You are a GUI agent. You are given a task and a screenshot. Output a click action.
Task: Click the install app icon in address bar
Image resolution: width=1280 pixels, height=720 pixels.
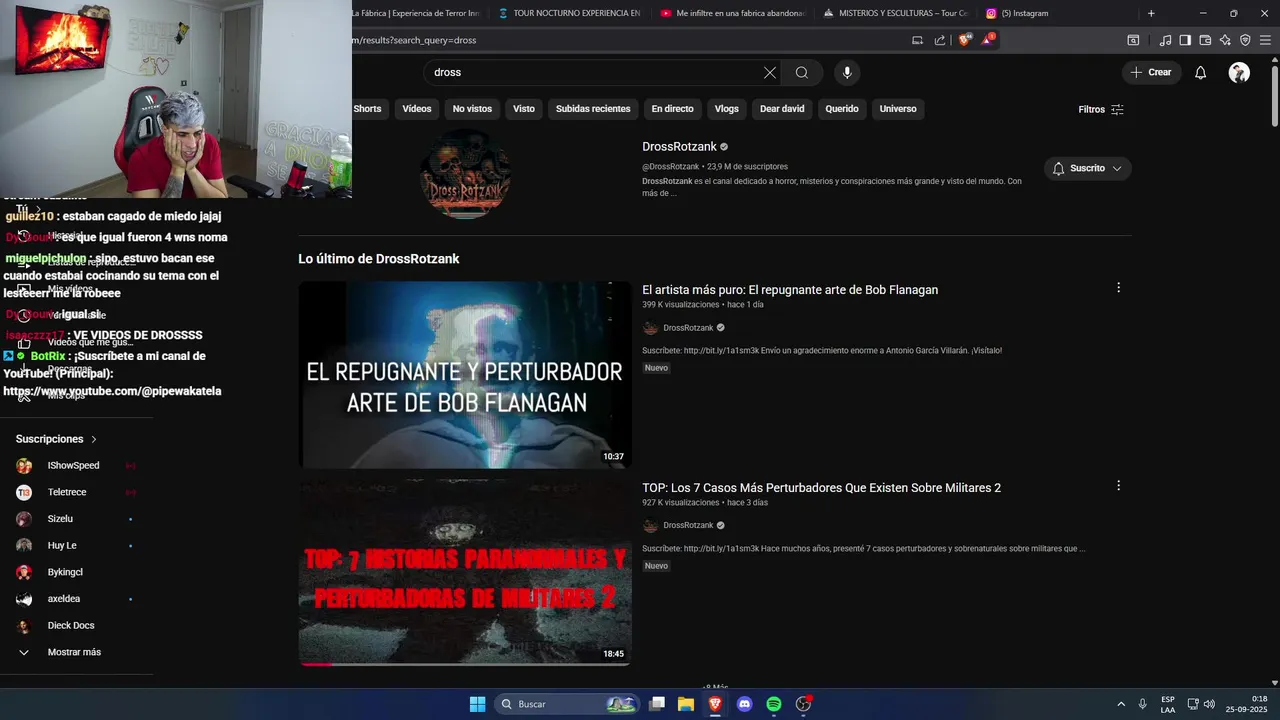click(x=917, y=40)
